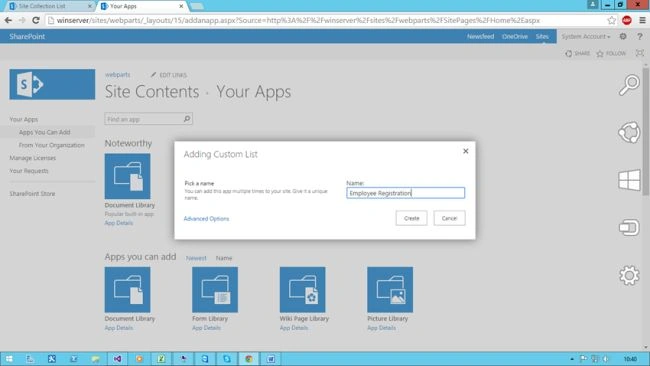Click the Form Library tile

[x=215, y=289]
